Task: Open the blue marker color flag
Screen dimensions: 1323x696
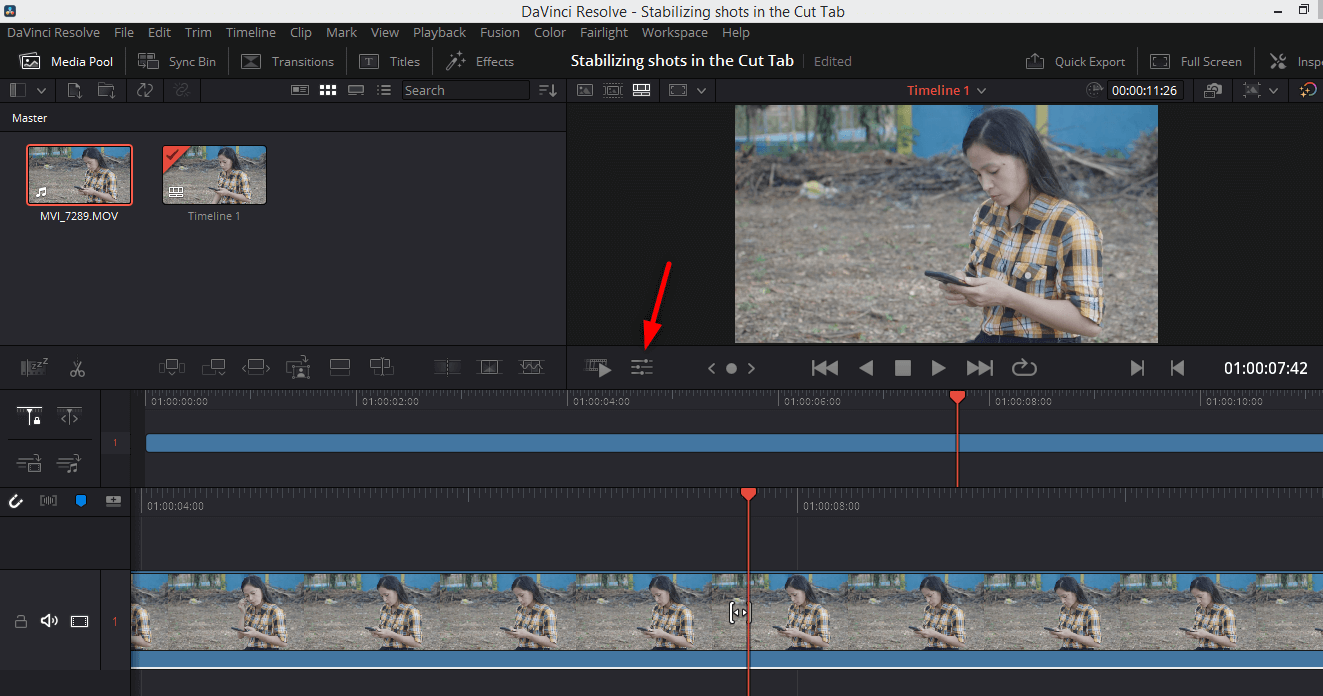Action: pyautogui.click(x=81, y=501)
